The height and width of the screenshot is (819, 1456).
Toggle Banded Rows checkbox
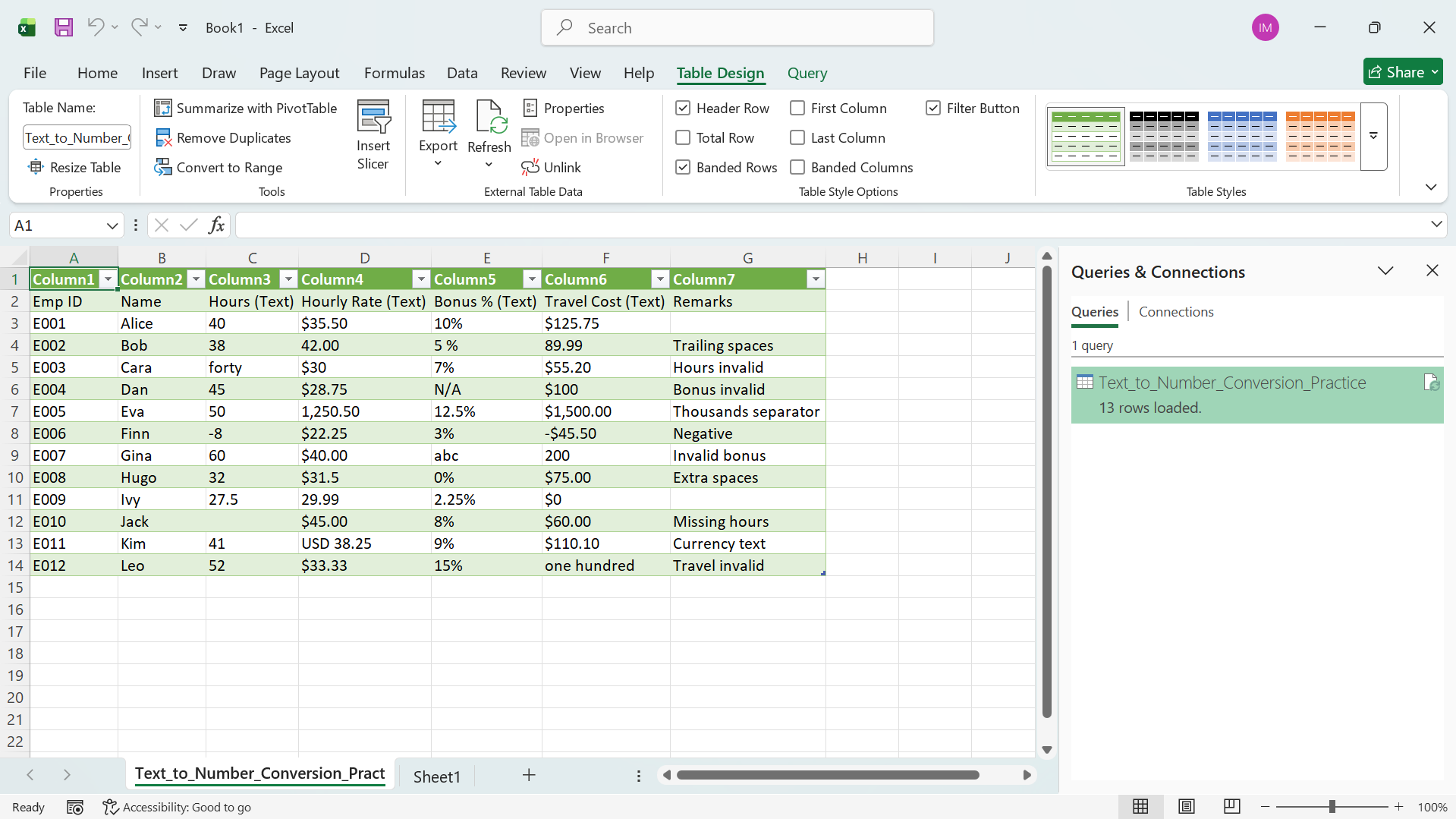pyautogui.click(x=683, y=168)
